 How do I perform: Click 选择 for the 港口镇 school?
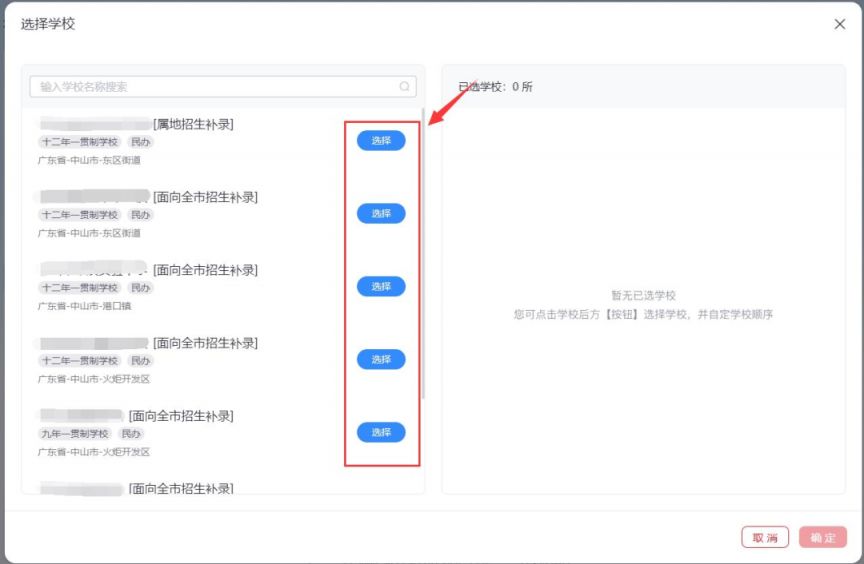(381, 286)
